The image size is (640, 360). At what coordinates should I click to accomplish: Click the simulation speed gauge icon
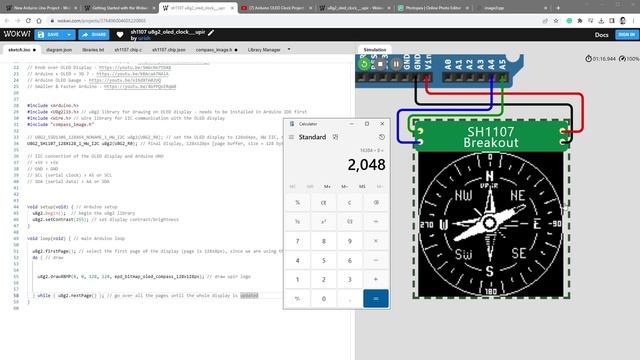coord(622,59)
